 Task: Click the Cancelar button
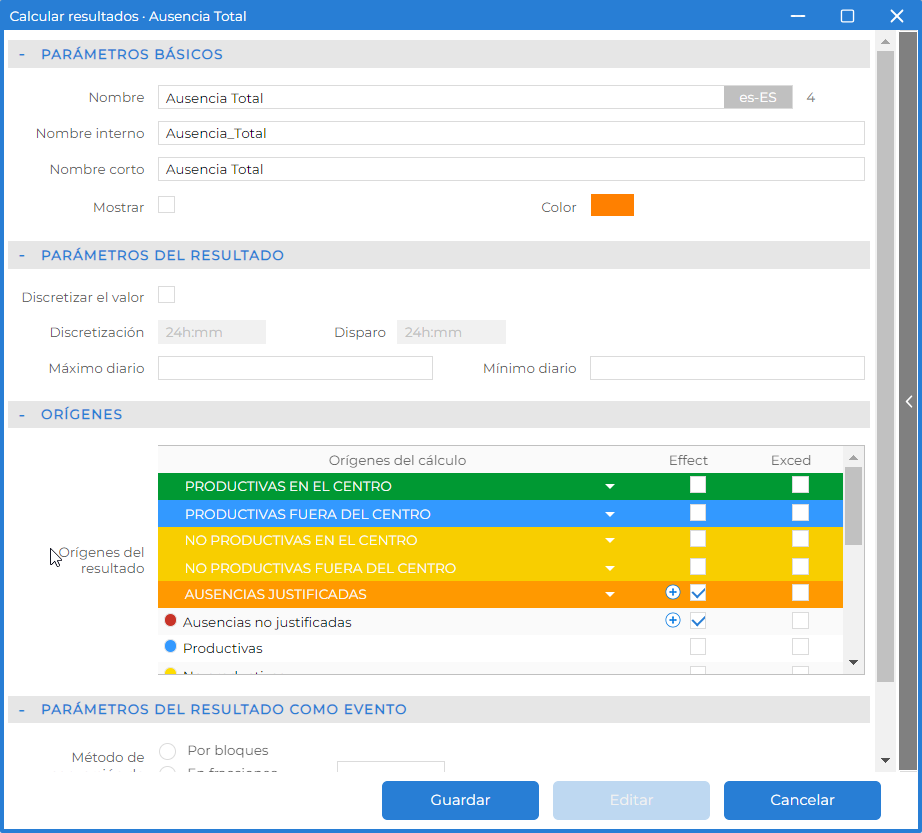click(x=802, y=800)
